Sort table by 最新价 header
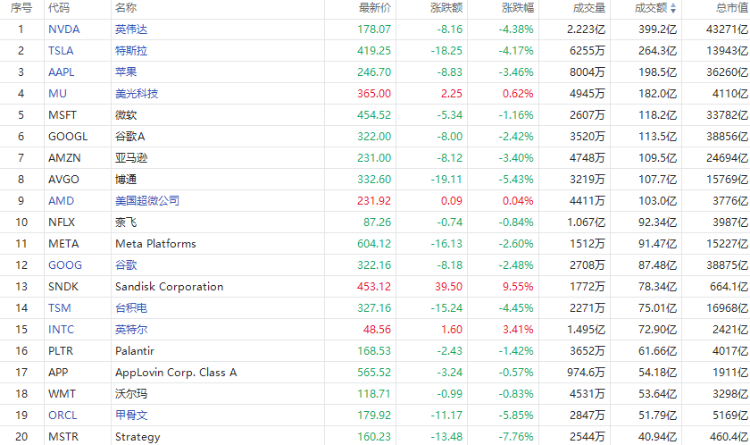Viewport: 750px width, 445px height. 375,8
